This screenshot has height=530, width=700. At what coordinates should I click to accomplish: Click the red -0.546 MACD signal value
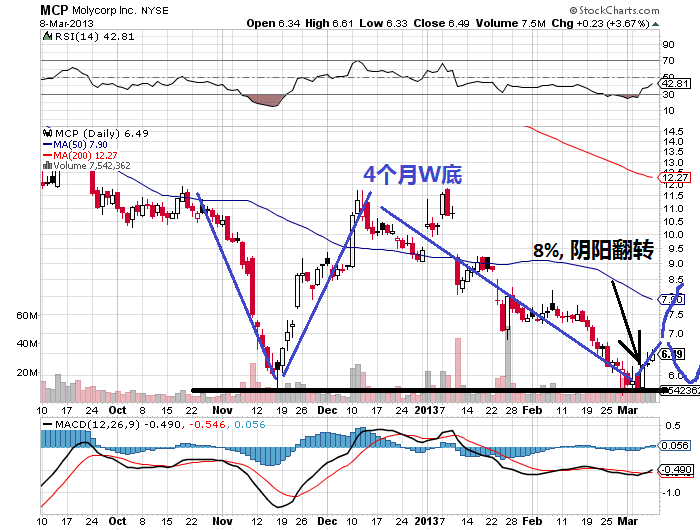(207, 424)
